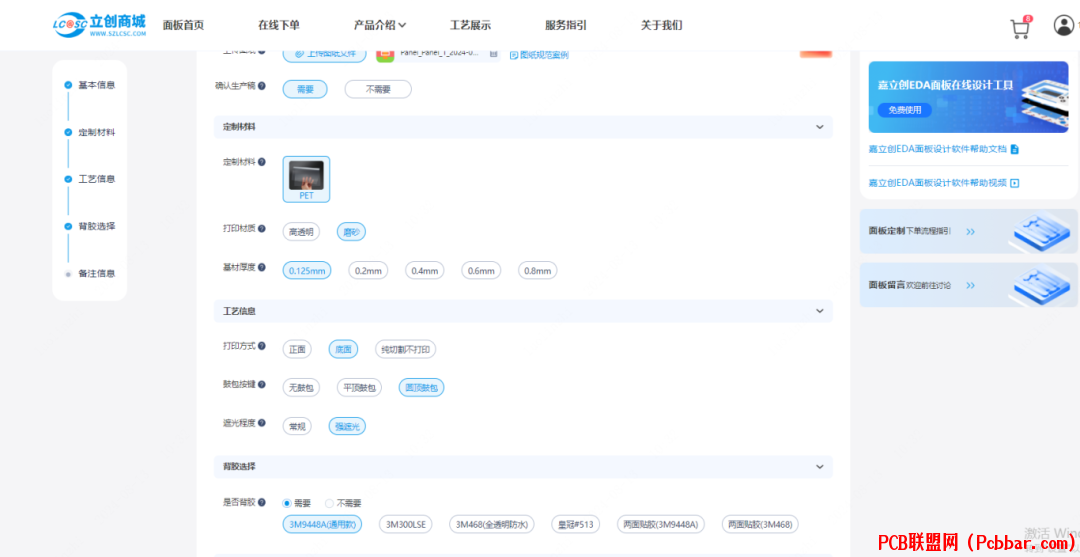Click the LCSC 立创商城 logo
The image size is (1080, 557).
100,24
